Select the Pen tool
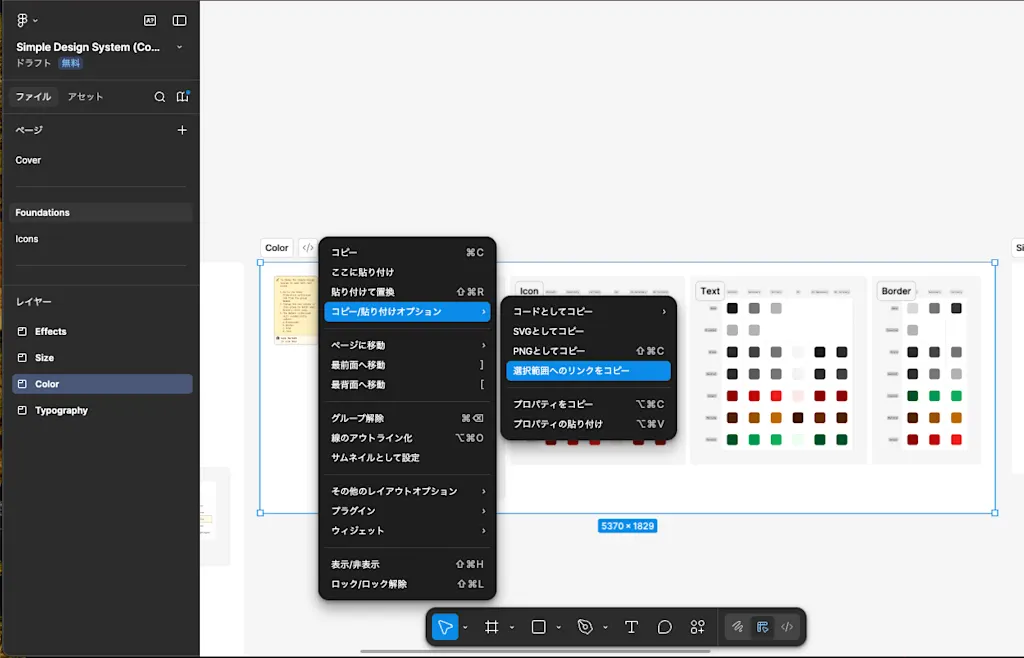The width and height of the screenshot is (1024, 658). pyautogui.click(x=585, y=627)
